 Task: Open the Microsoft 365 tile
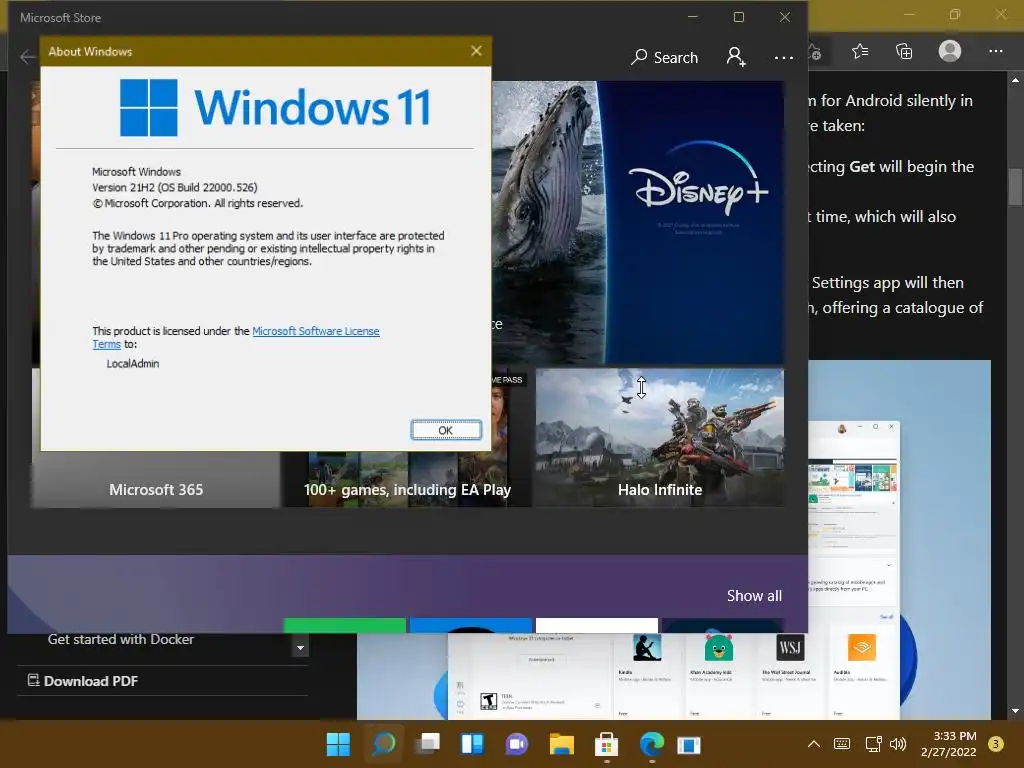156,479
